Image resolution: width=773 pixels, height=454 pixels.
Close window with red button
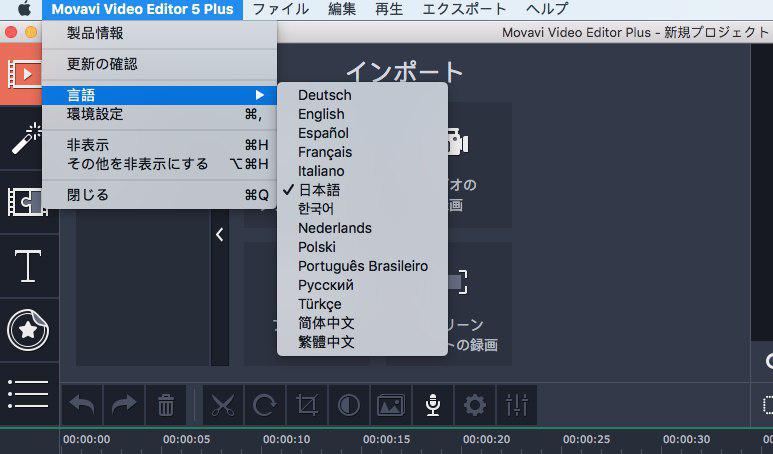(11, 33)
